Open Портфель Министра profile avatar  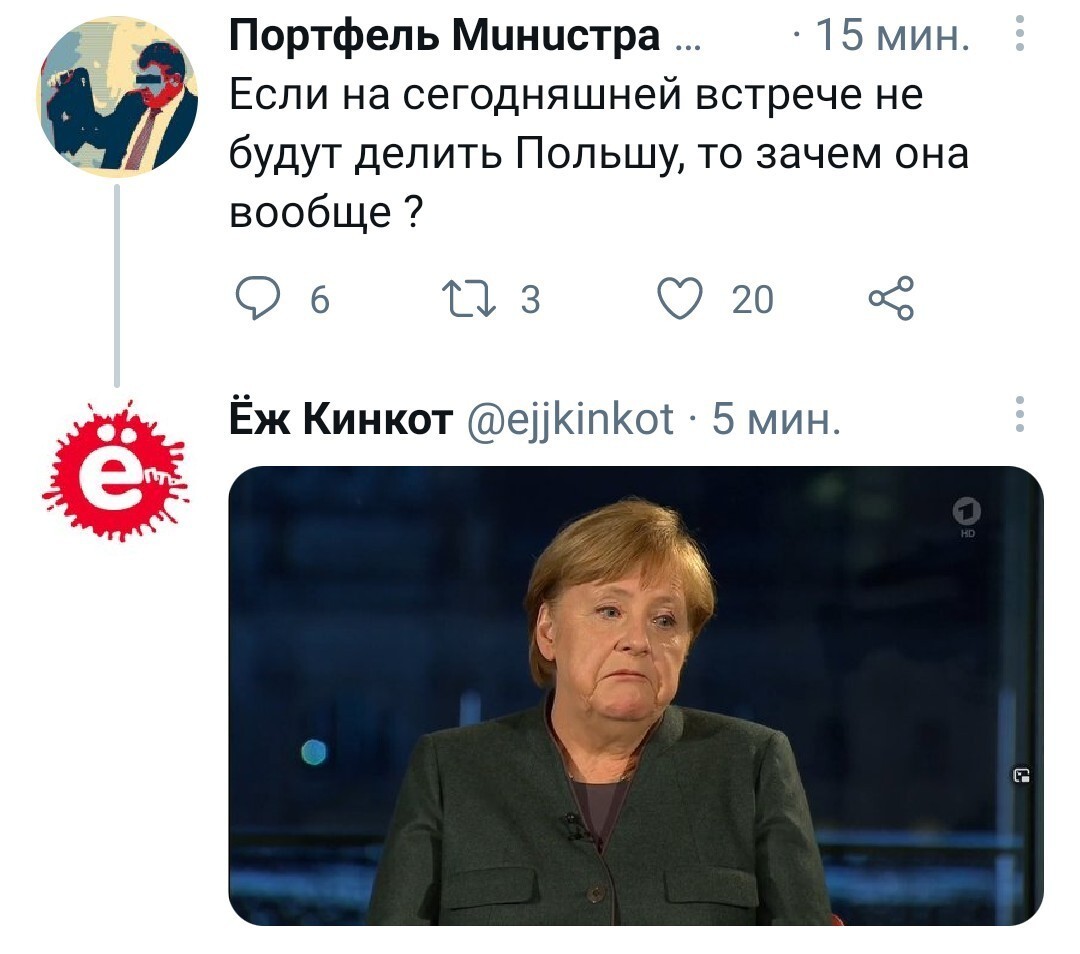pyautogui.click(x=117, y=96)
